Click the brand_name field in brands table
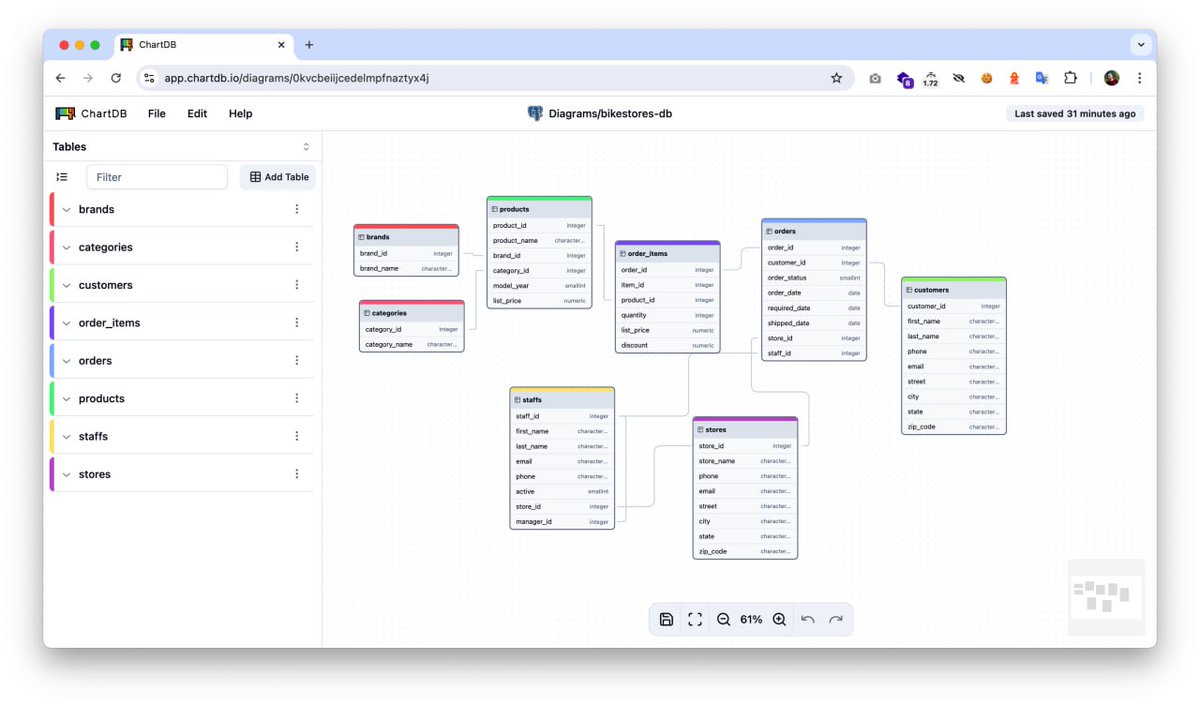 pyautogui.click(x=406, y=268)
